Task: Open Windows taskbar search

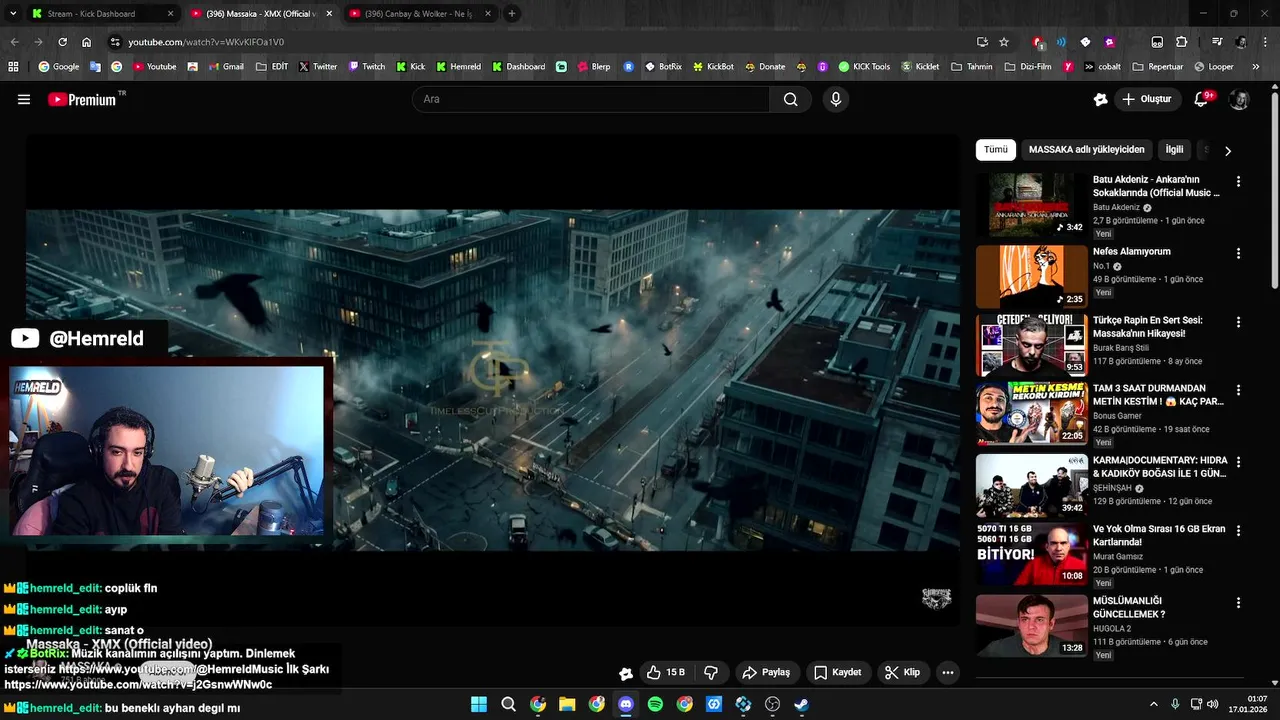Action: point(508,704)
